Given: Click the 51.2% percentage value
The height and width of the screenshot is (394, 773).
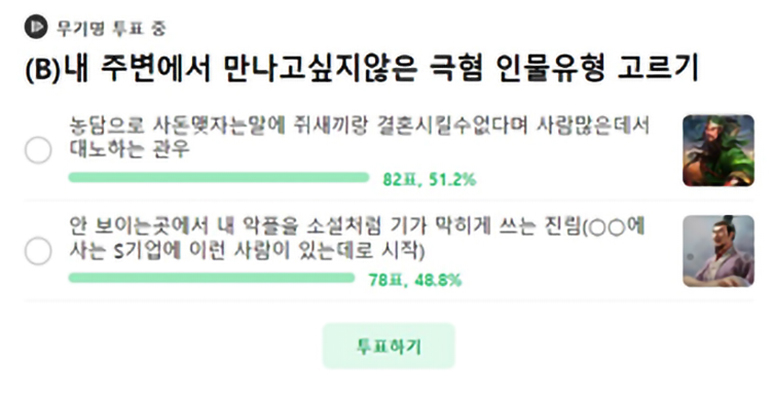Looking at the screenshot, I should pyautogui.click(x=452, y=179).
